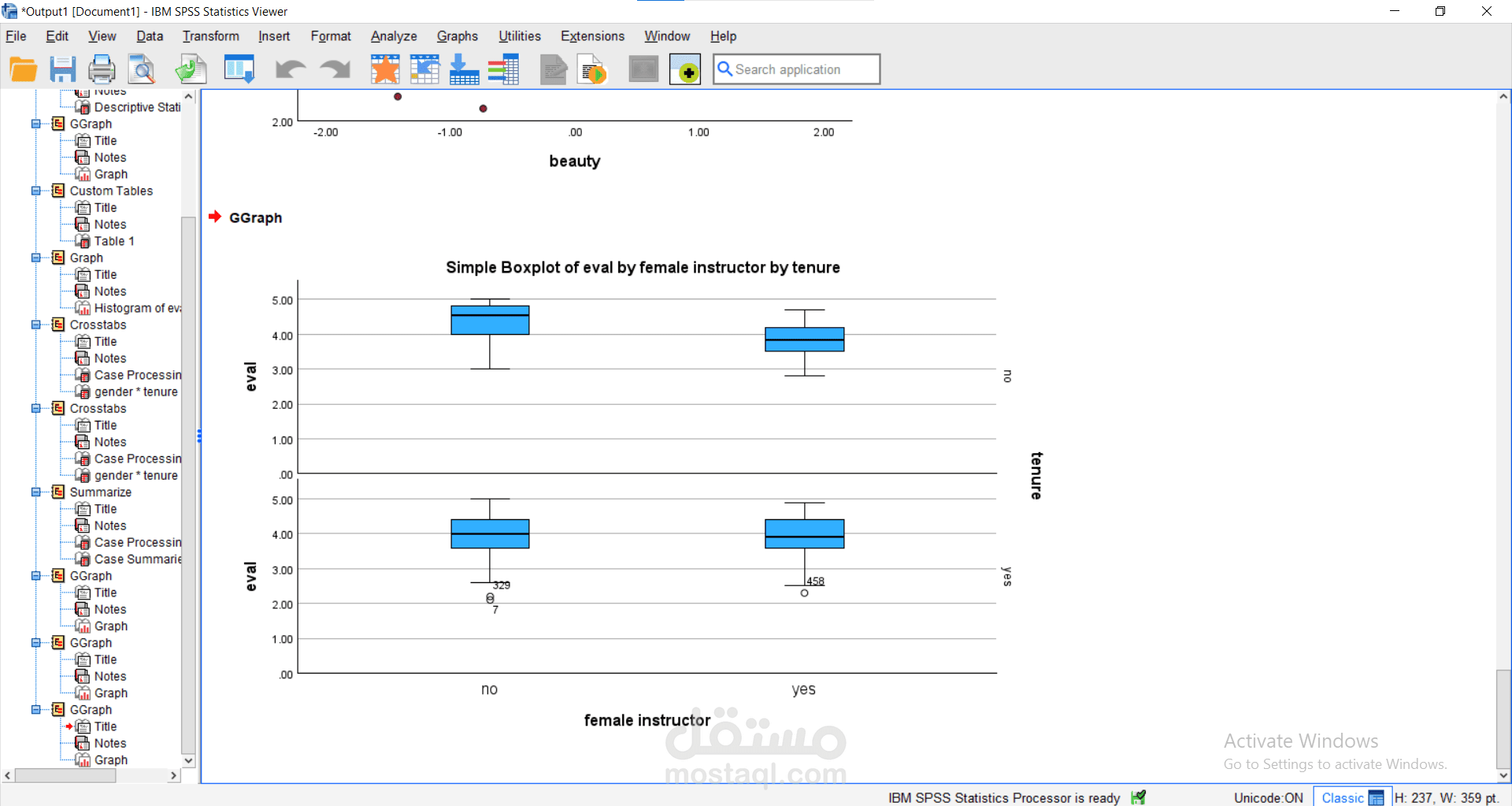
Task: Click the outline horizontal scroll-right arrow
Action: (x=173, y=775)
